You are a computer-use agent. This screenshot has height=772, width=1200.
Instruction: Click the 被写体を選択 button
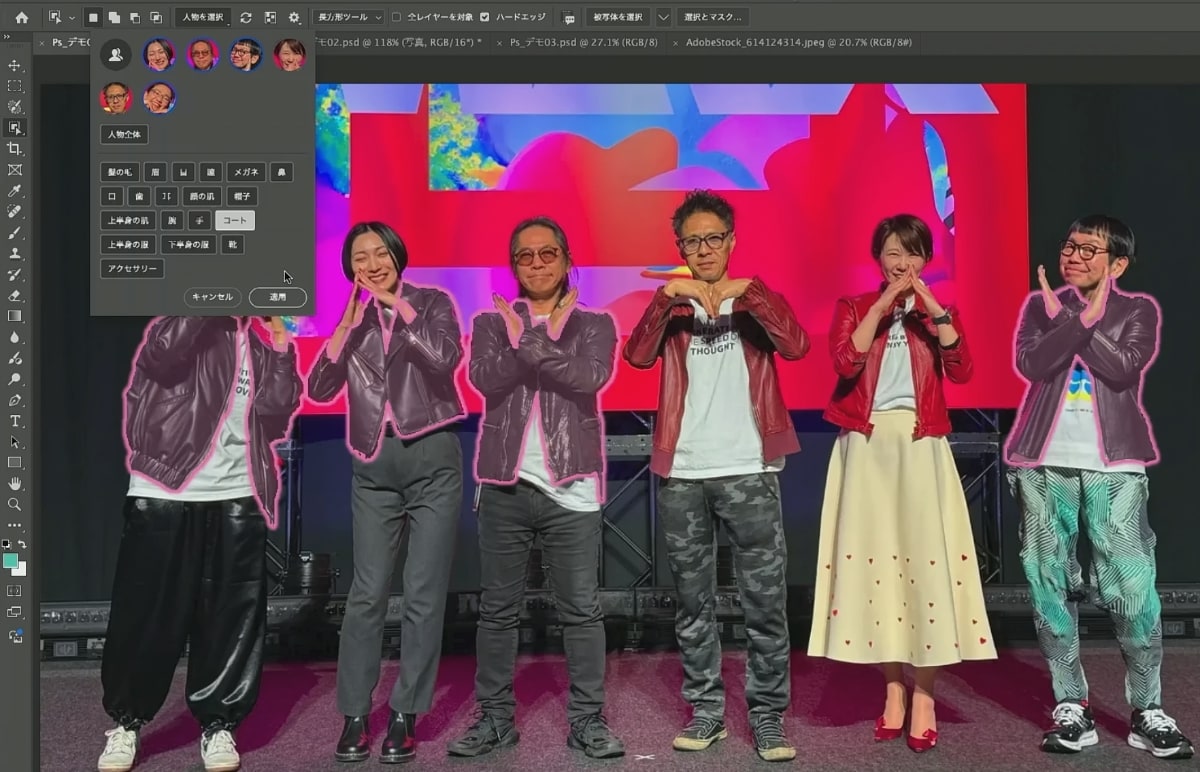tap(617, 17)
